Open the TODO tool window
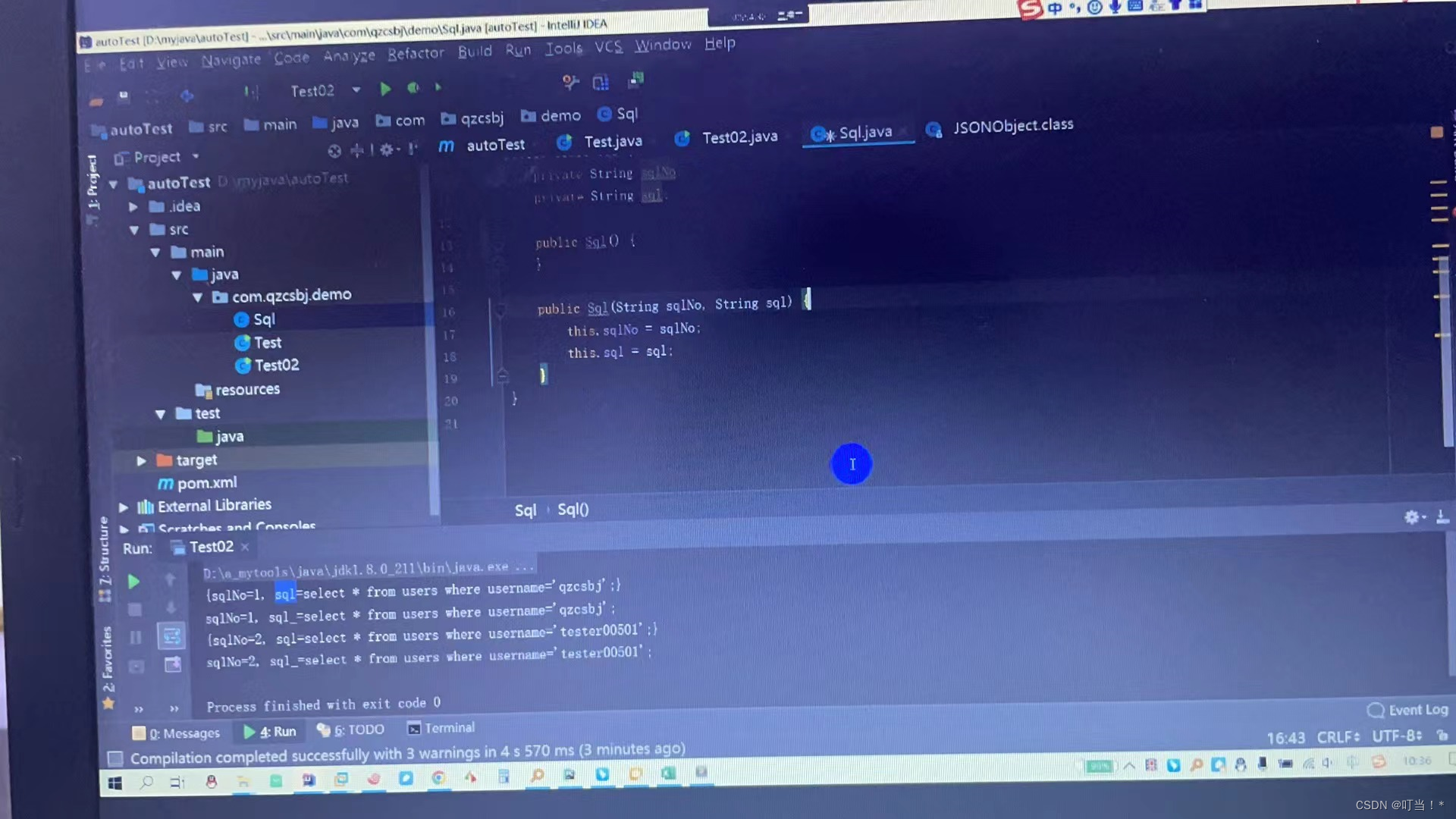This screenshot has height=819, width=1456. point(350,730)
